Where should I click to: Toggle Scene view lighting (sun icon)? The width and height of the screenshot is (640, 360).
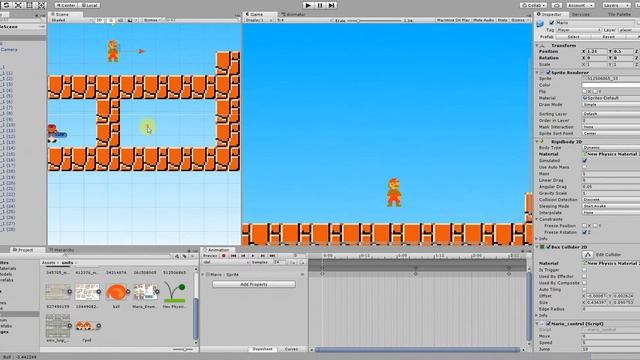pos(111,20)
